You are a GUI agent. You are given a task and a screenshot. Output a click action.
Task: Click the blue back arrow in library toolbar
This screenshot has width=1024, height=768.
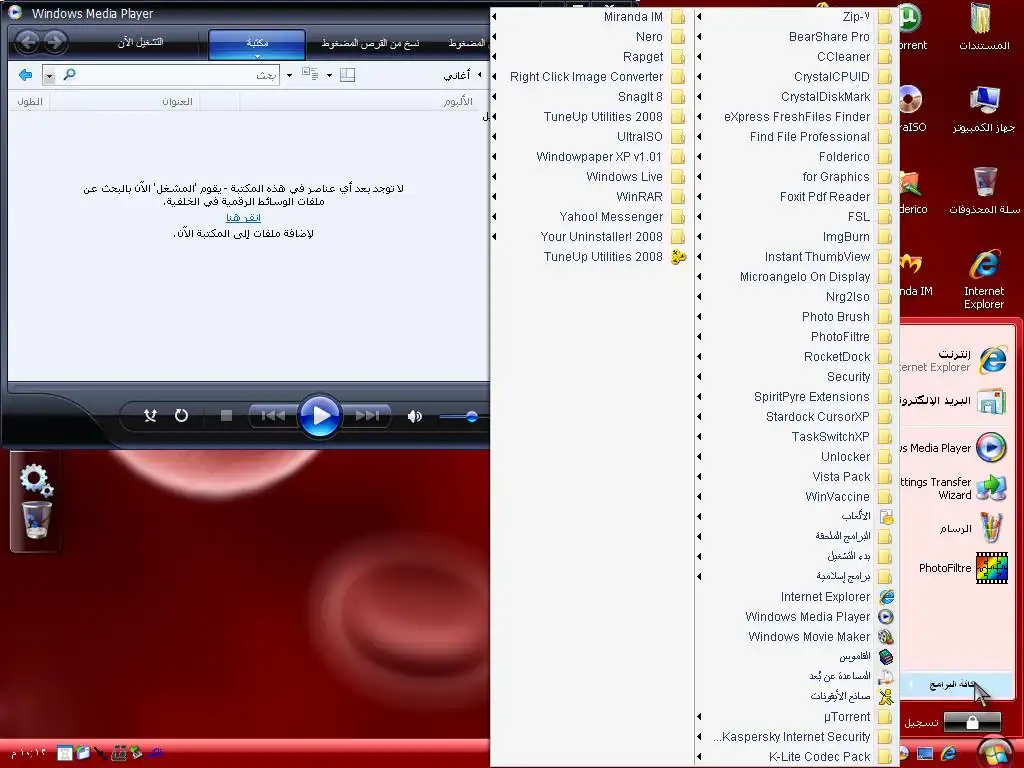pos(25,75)
